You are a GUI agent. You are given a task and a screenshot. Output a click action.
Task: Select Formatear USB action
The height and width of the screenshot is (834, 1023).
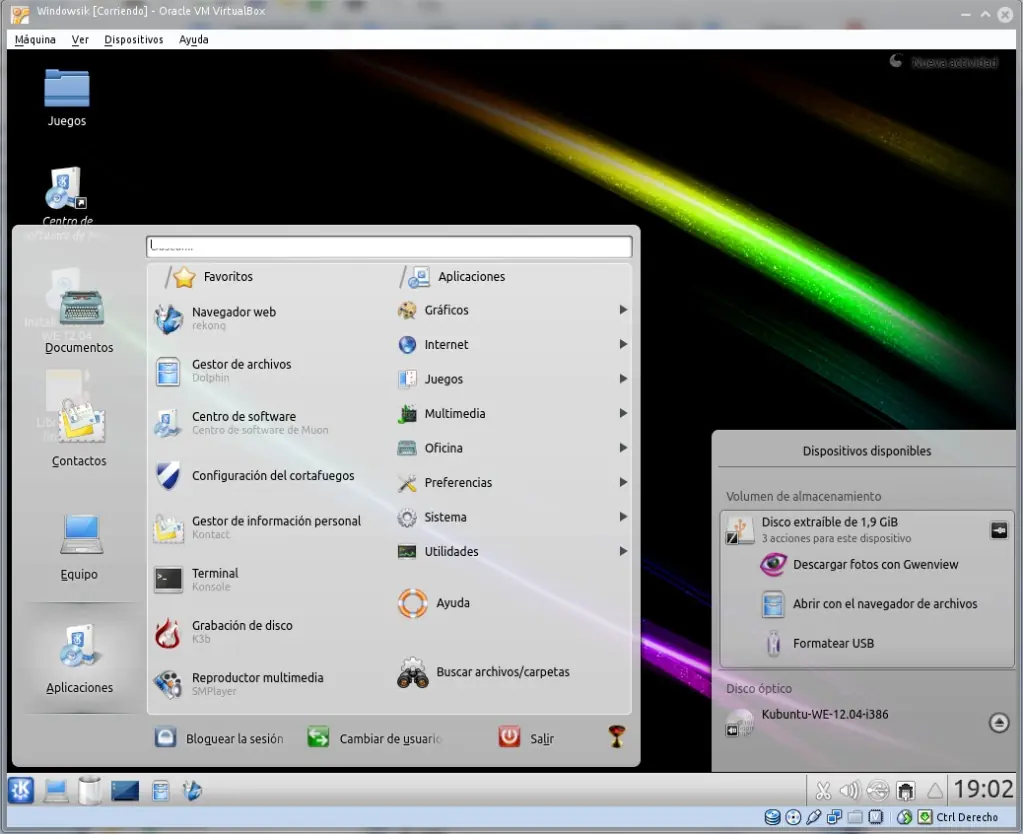[x=818, y=643]
